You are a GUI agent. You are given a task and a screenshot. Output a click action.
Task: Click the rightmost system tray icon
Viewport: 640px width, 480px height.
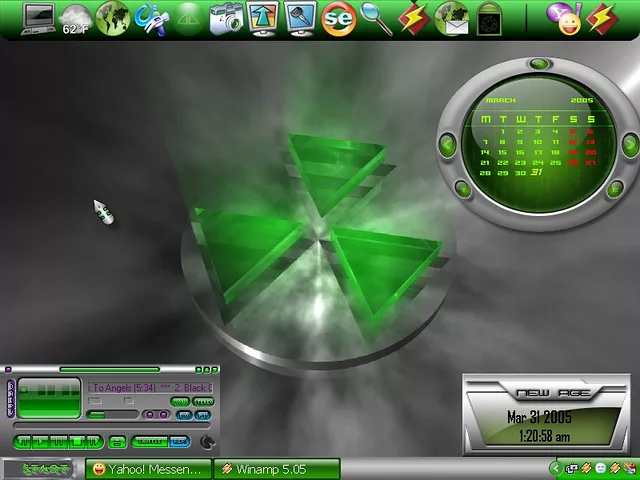click(x=631, y=468)
